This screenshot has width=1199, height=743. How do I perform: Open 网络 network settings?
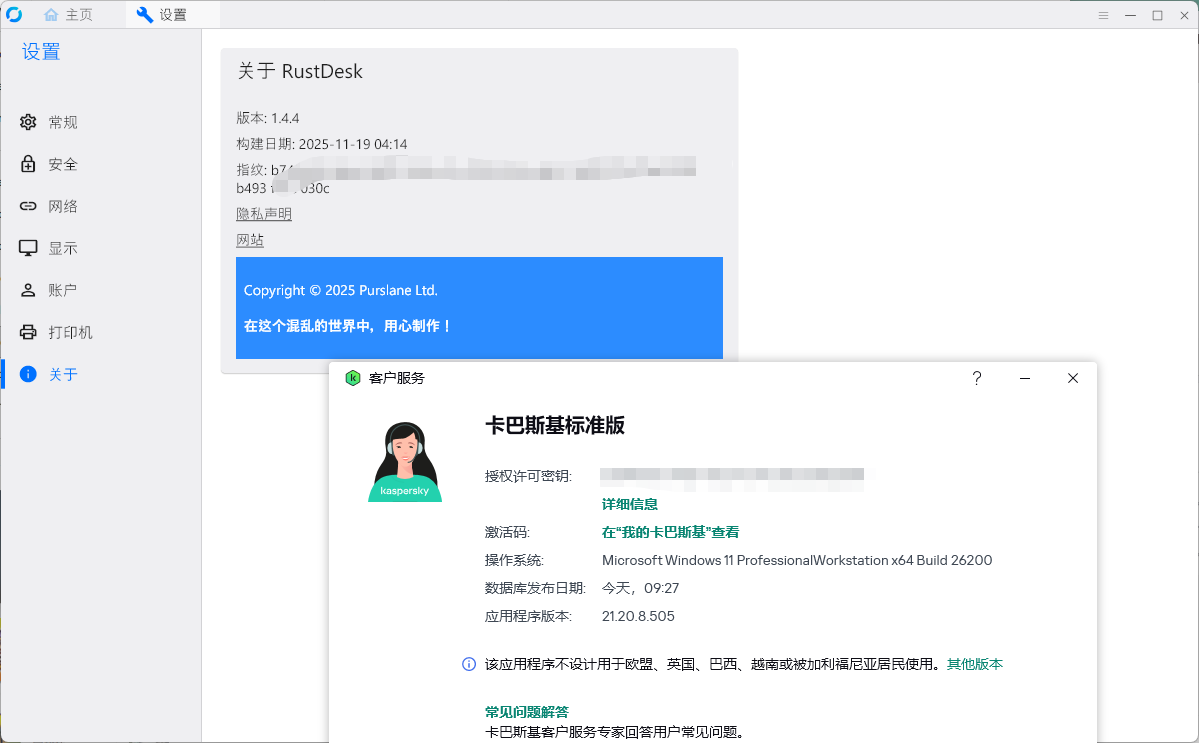coord(63,206)
